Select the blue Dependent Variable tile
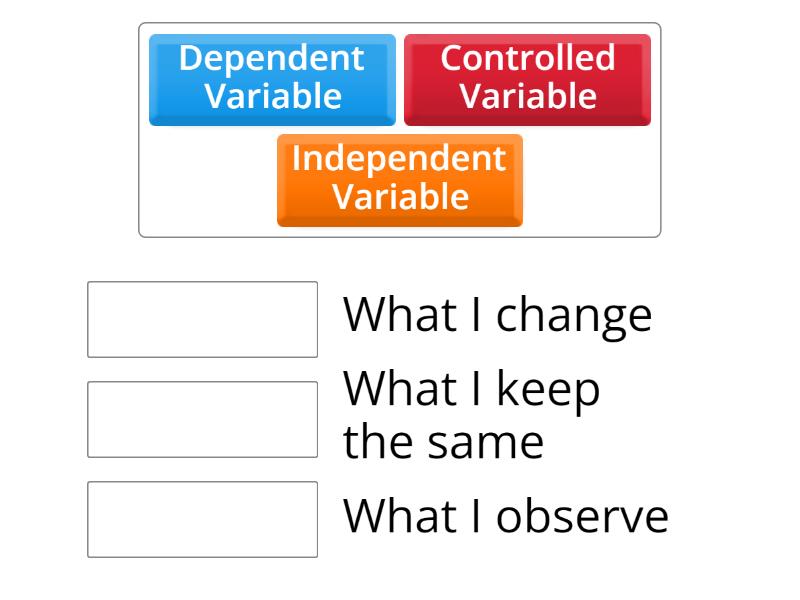This screenshot has height=600, width=800. (272, 79)
